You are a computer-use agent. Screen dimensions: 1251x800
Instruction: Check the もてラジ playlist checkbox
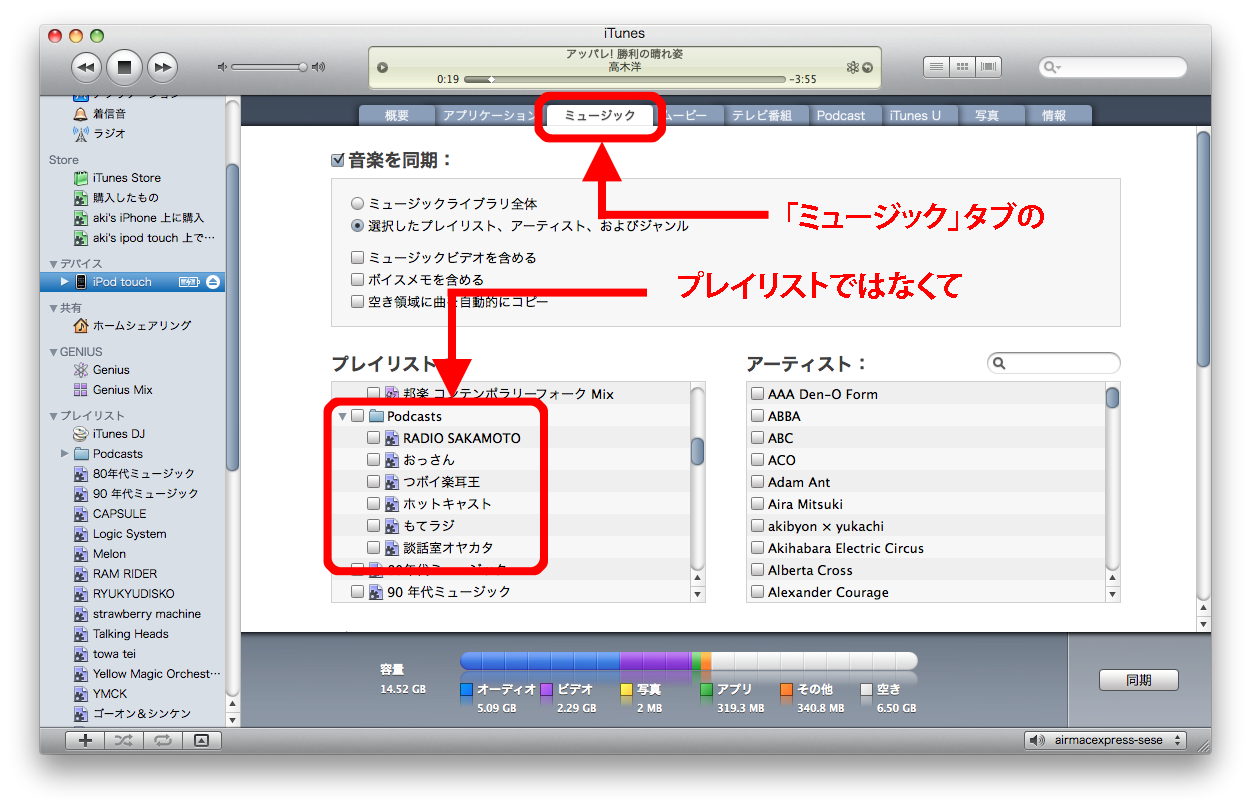point(373,526)
